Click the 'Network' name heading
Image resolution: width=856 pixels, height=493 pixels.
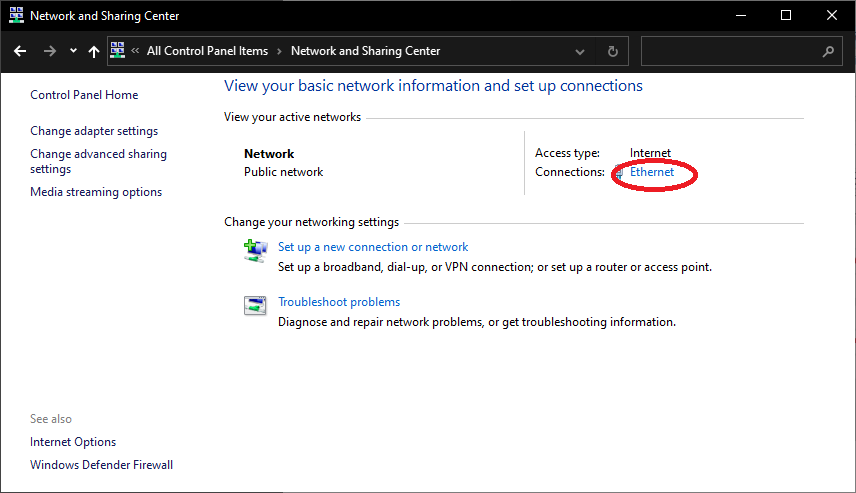pyautogui.click(x=269, y=154)
